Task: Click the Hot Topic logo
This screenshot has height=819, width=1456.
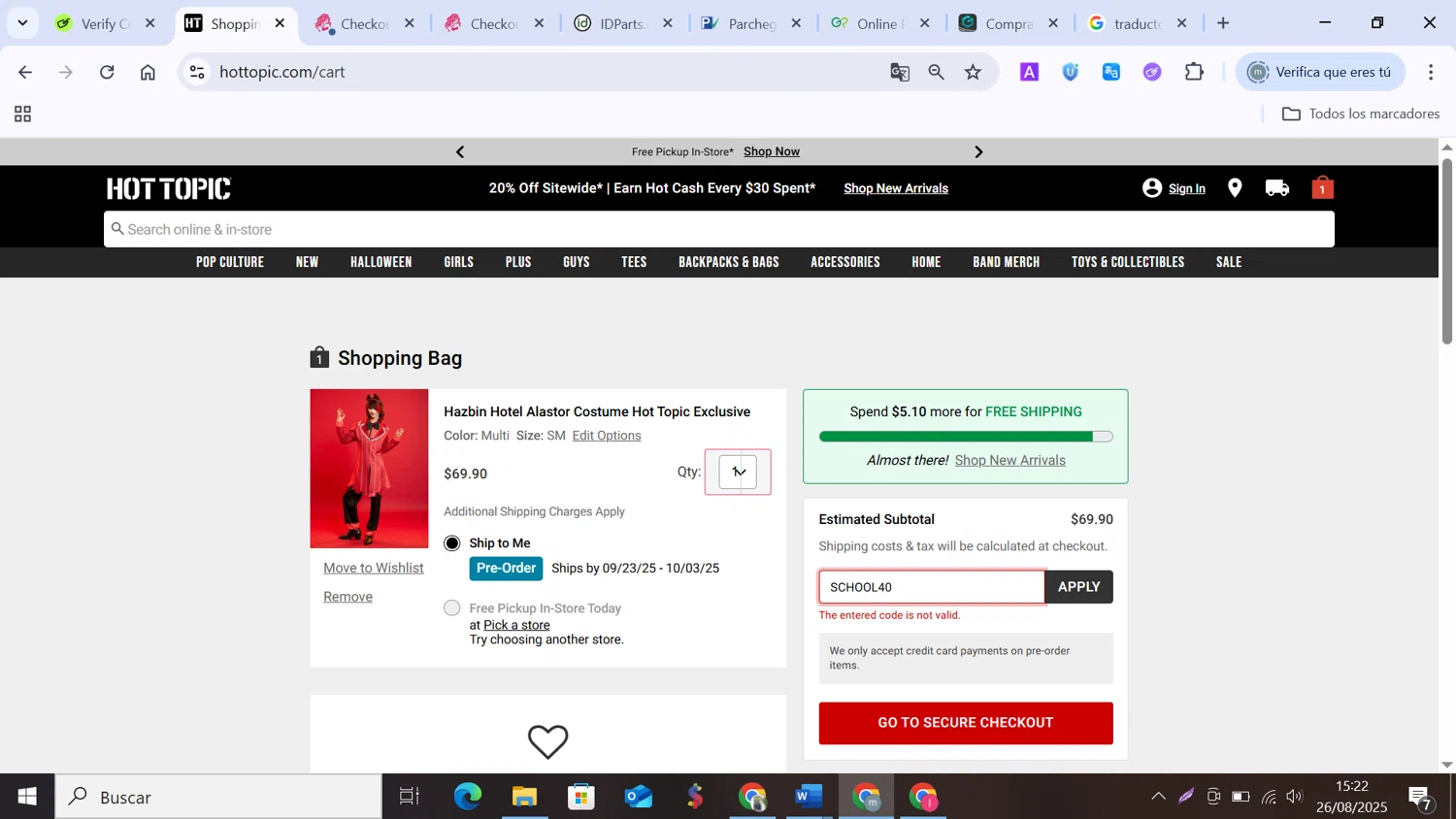Action: point(169,188)
